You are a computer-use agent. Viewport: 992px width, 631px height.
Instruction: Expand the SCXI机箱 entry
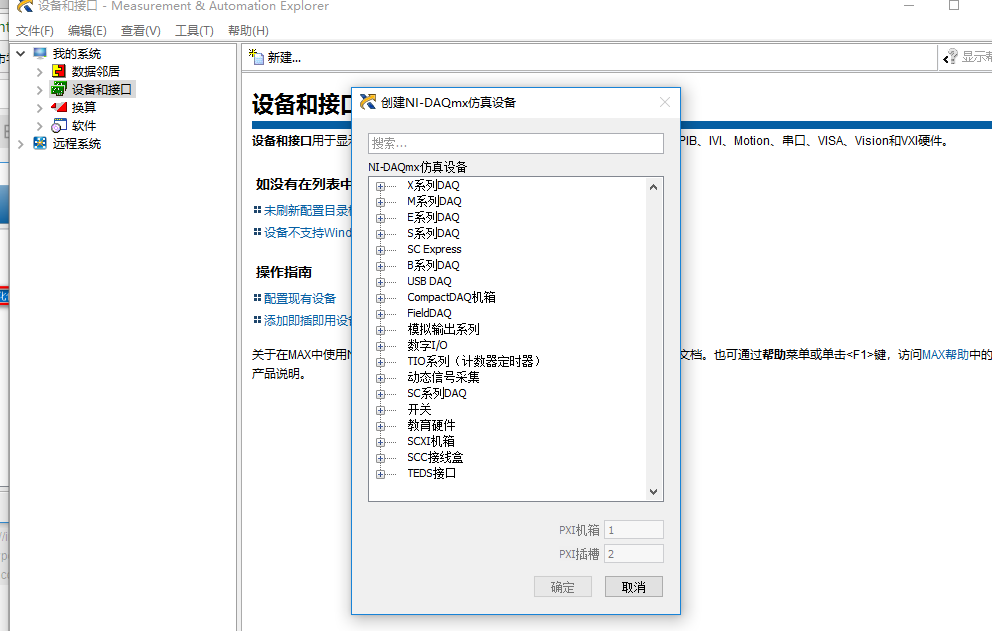[x=381, y=441]
